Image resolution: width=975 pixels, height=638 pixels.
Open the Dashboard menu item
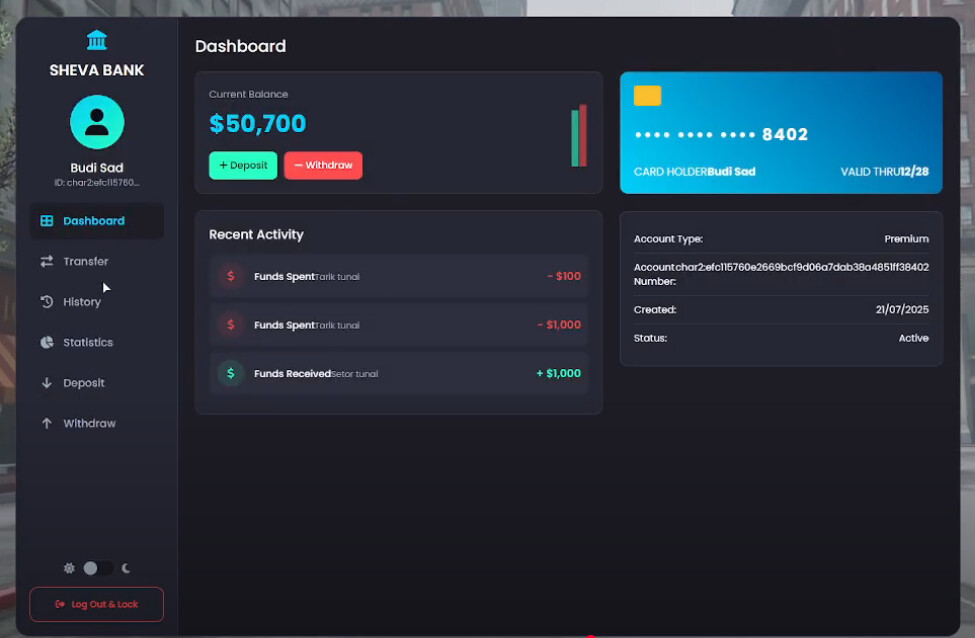pyautogui.click(x=96, y=221)
